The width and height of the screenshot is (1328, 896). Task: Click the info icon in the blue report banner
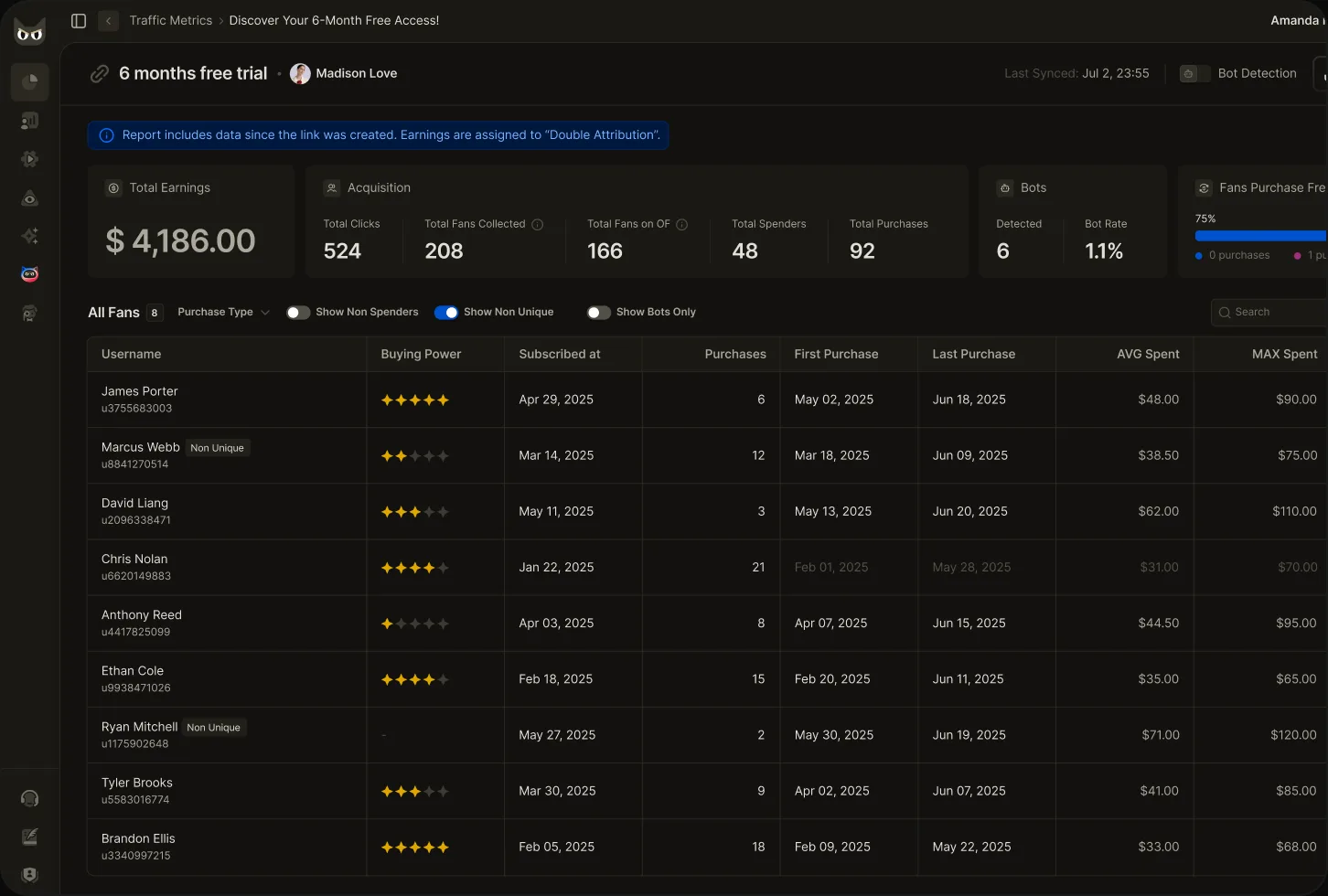106,135
